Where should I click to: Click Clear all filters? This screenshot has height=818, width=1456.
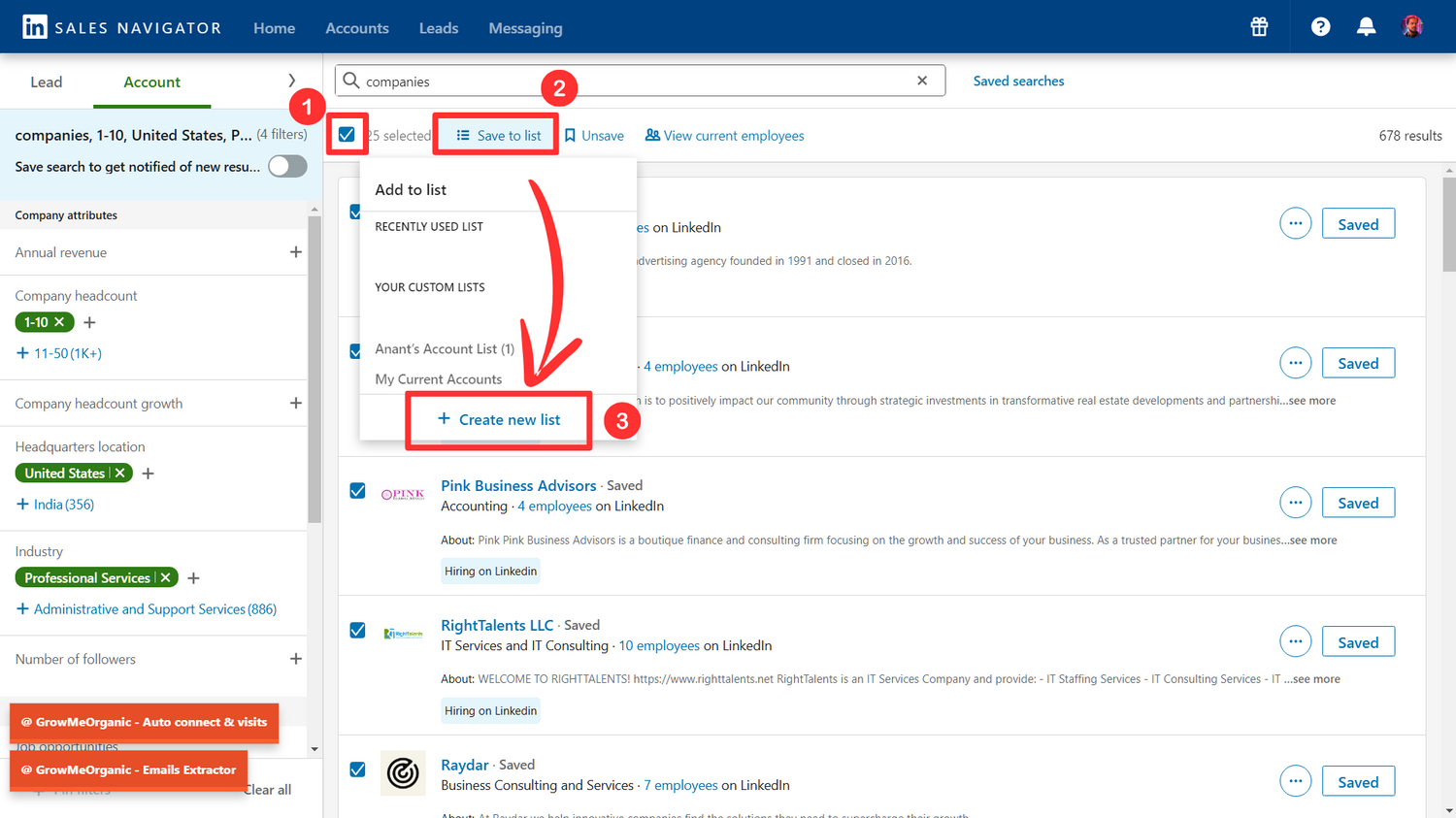[x=267, y=790]
